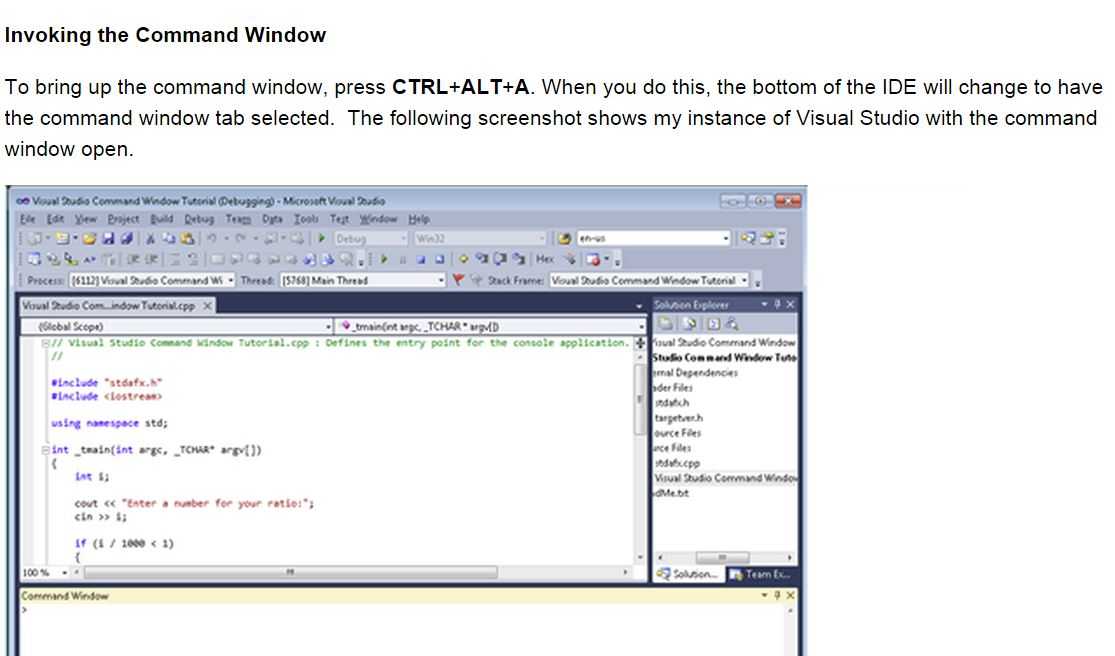Click the Redo arrow icon
Viewport: 1115px width, 656px height.
click(240, 239)
